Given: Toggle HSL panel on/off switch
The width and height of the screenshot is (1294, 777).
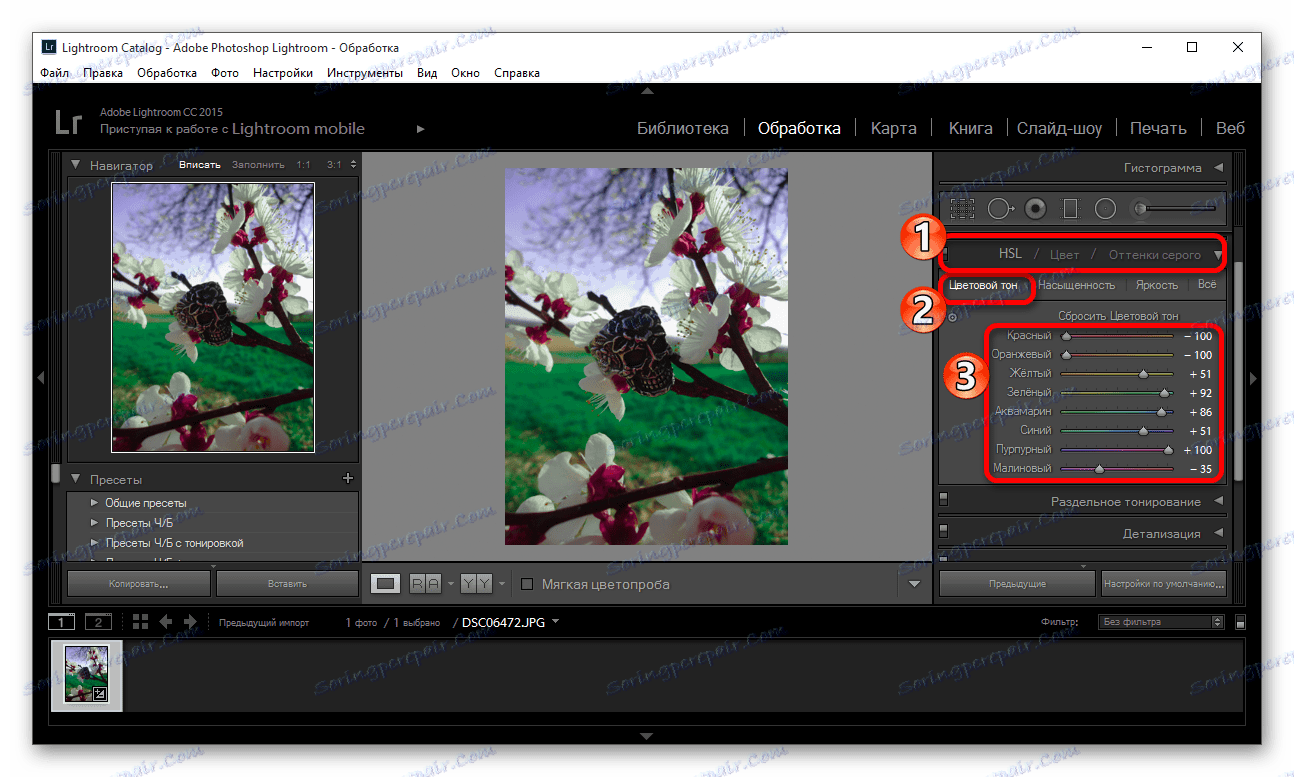Looking at the screenshot, I should [x=943, y=254].
